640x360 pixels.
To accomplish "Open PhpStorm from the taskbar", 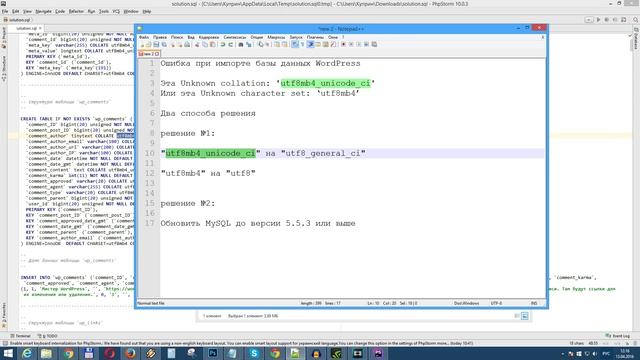I will [378, 353].
